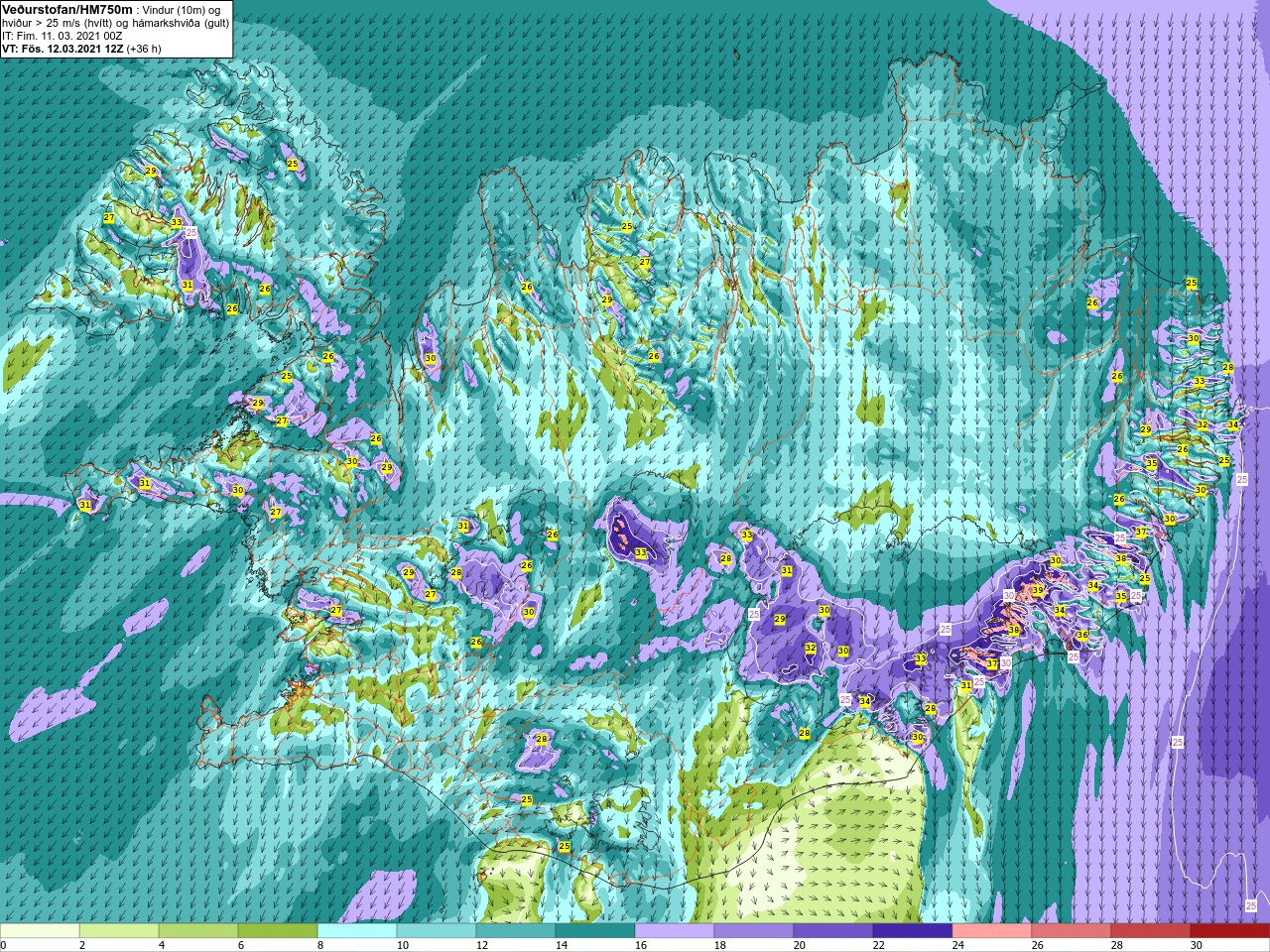The height and width of the screenshot is (952, 1270).
Task: Pick the 12–14 m/s teal legend swatch
Action: coord(516,931)
